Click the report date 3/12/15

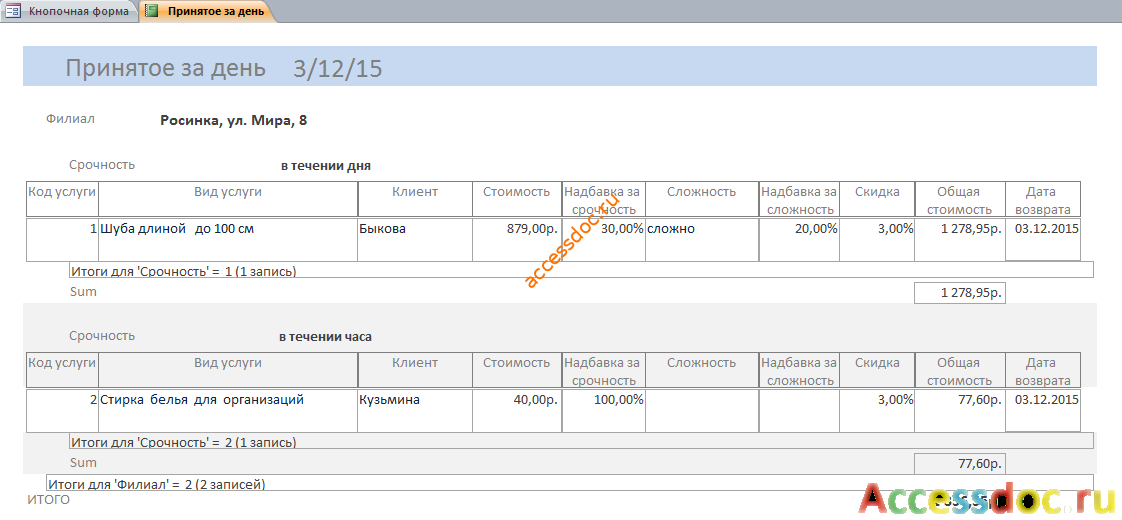click(338, 68)
